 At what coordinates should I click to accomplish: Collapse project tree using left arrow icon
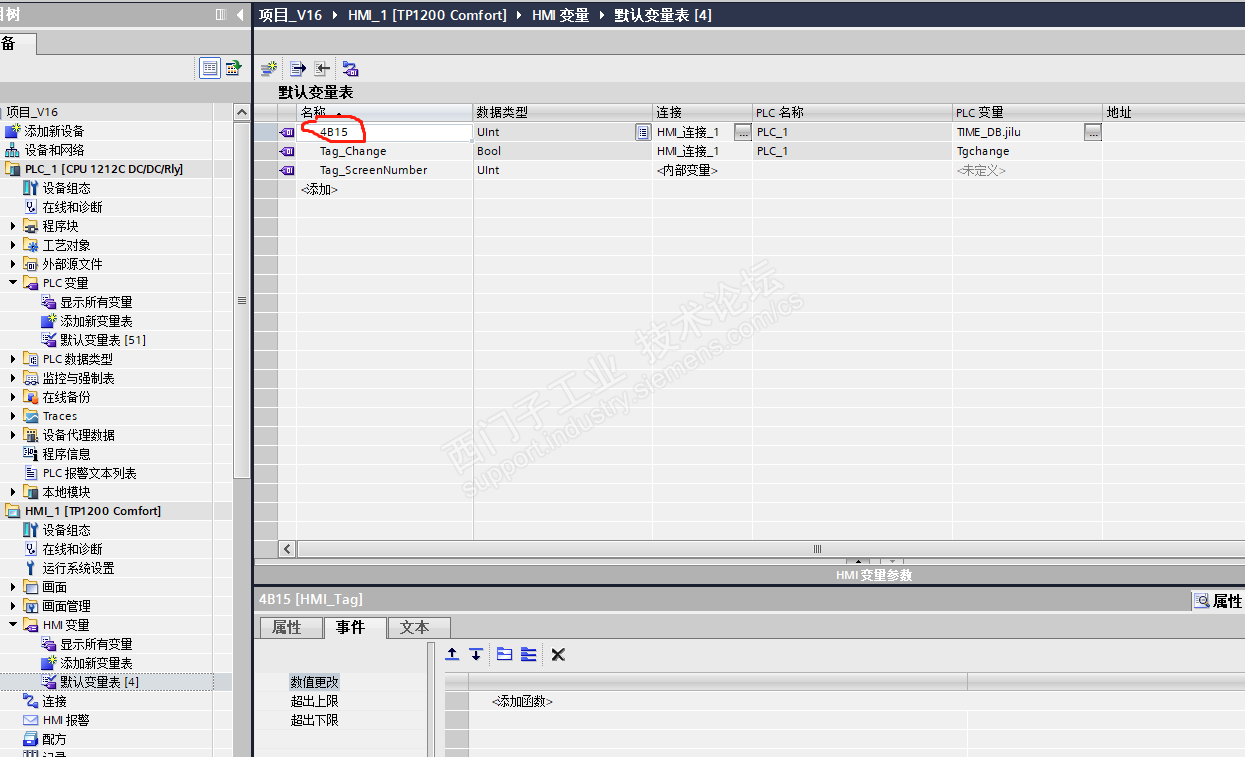click(x=240, y=15)
